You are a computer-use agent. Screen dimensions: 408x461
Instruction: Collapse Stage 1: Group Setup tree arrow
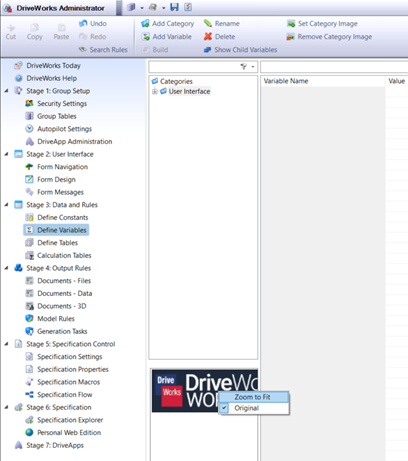point(7,91)
